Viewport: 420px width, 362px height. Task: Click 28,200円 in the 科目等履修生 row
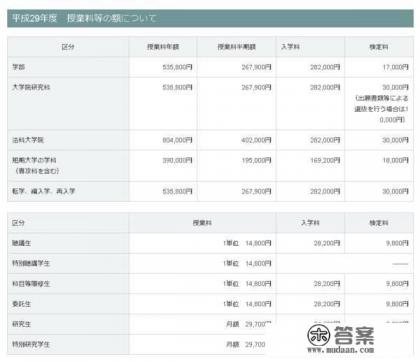coord(327,284)
